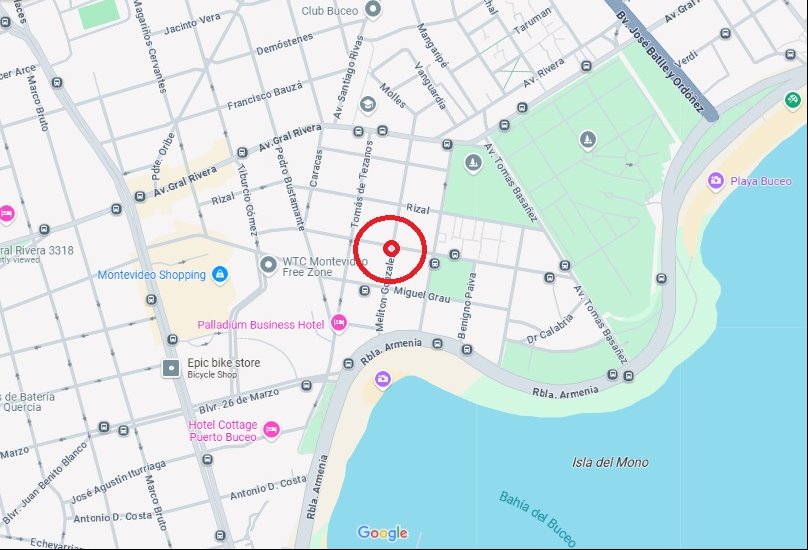Click the camera marker on the beach by Rbla. Armenia
The width and height of the screenshot is (808, 550).
(382, 379)
